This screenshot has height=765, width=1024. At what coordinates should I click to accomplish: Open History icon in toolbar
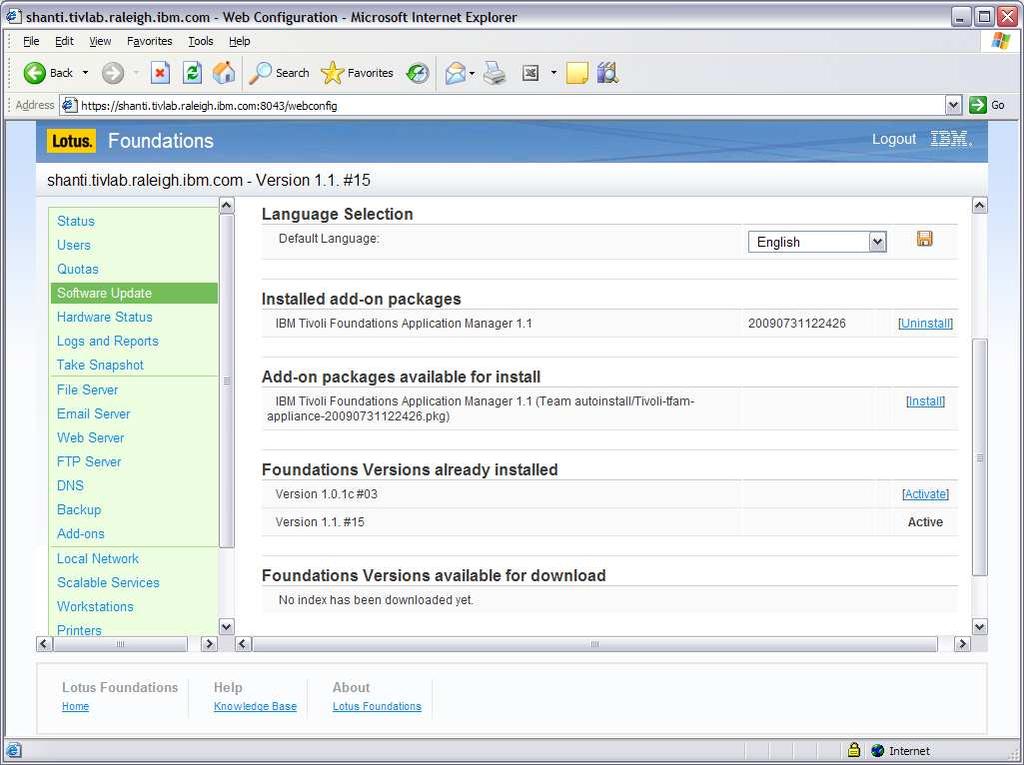(417, 73)
